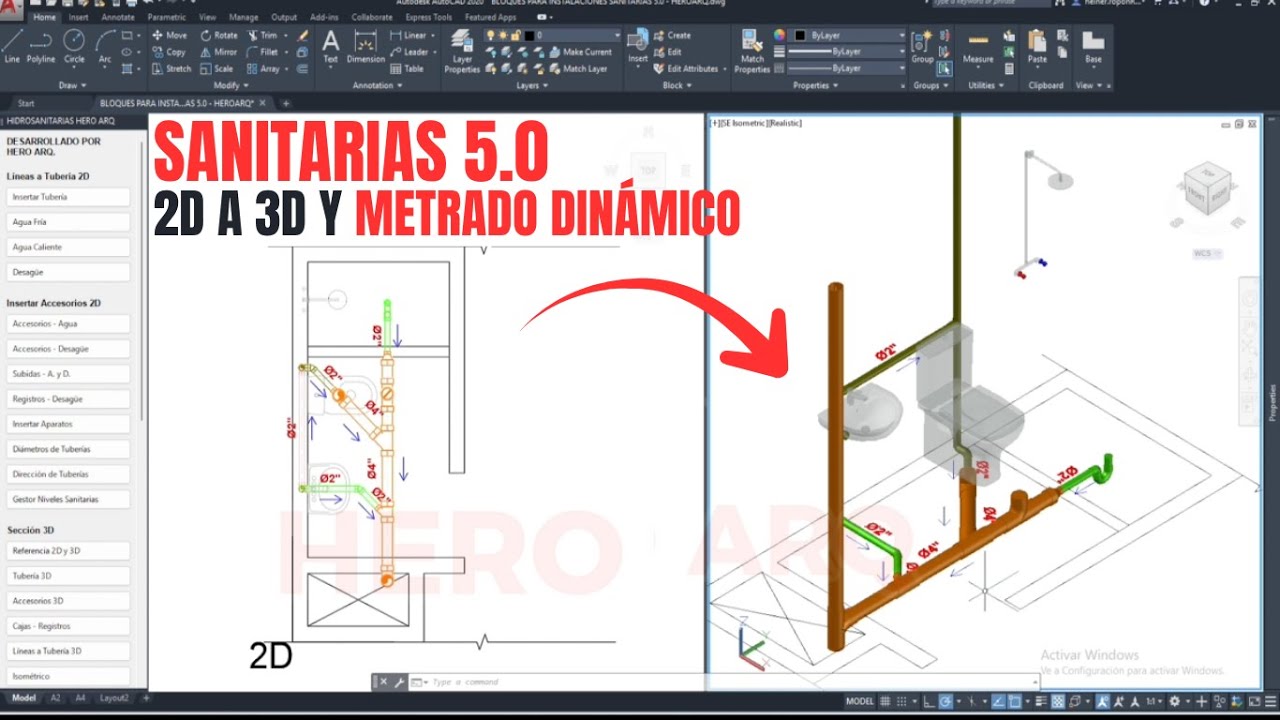Click the Make Current layer button

pyautogui.click(x=580, y=52)
